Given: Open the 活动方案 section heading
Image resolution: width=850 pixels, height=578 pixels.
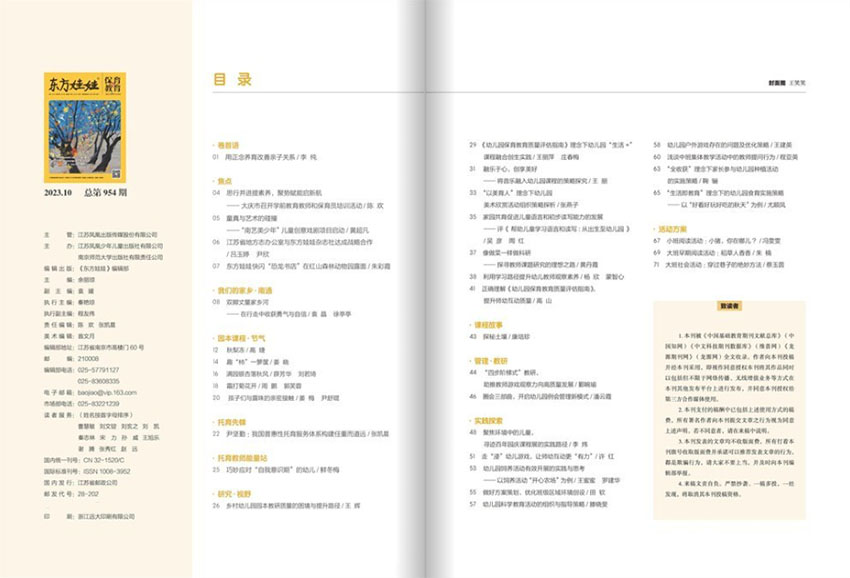Looking at the screenshot, I should pos(671,229).
